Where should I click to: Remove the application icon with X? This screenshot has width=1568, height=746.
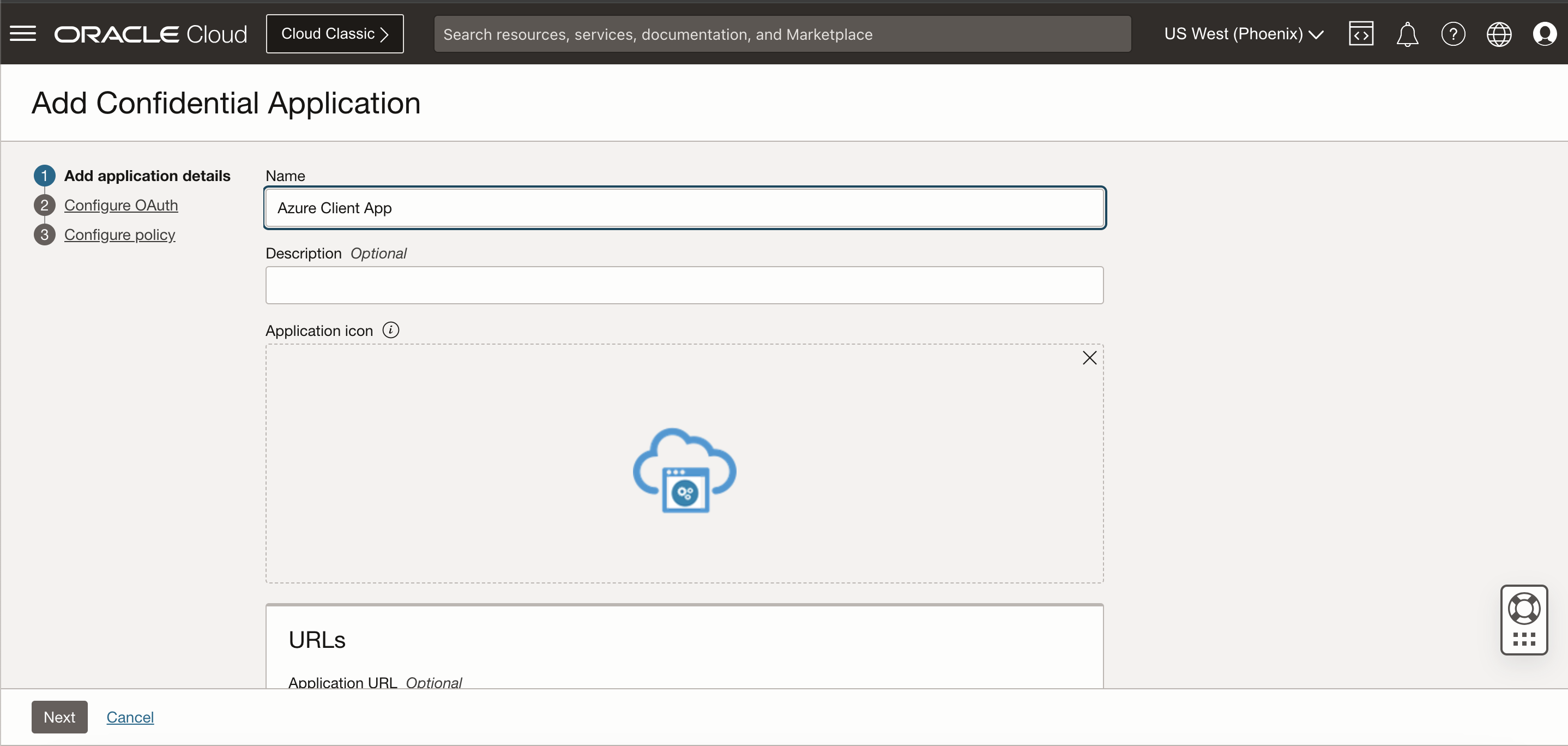pyautogui.click(x=1089, y=358)
